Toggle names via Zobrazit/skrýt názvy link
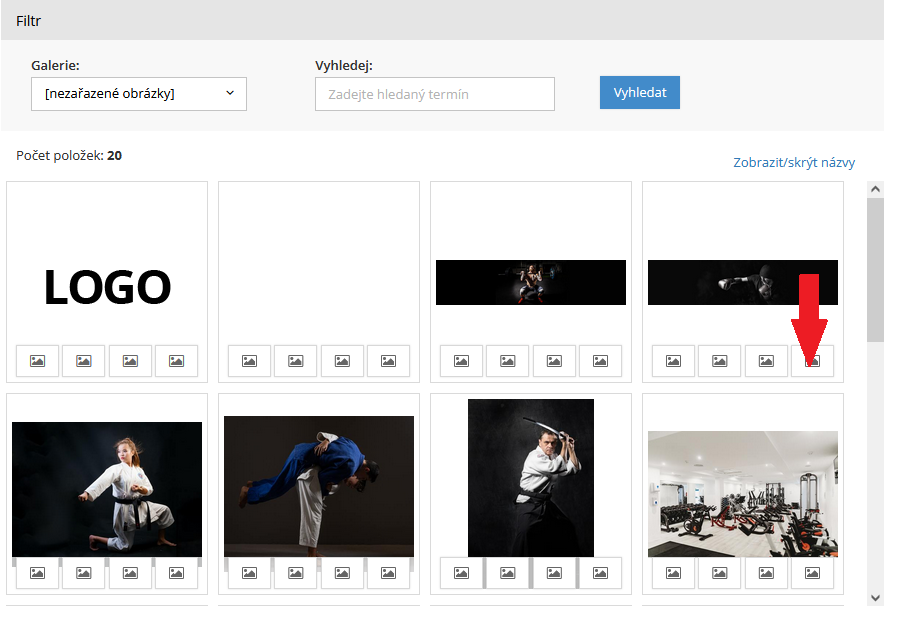This screenshot has height=628, width=898. [794, 163]
